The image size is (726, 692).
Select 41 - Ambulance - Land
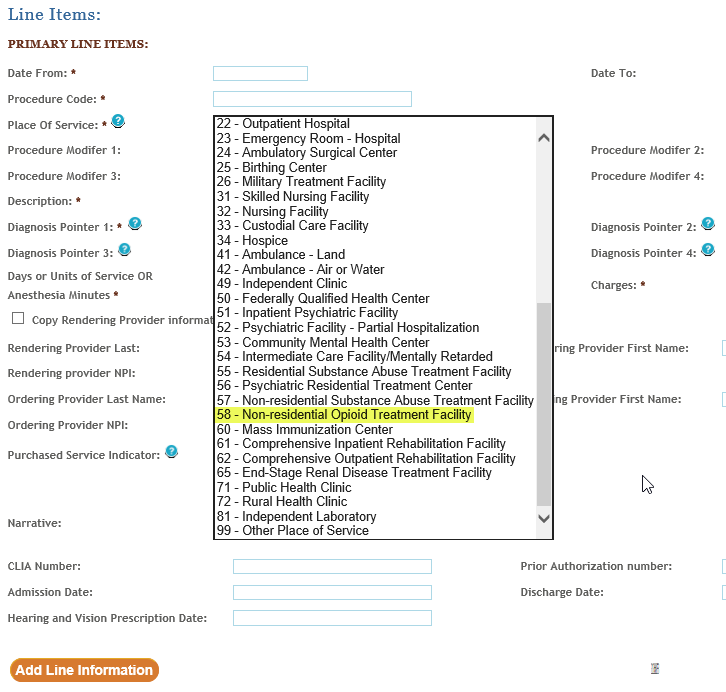tap(376, 255)
